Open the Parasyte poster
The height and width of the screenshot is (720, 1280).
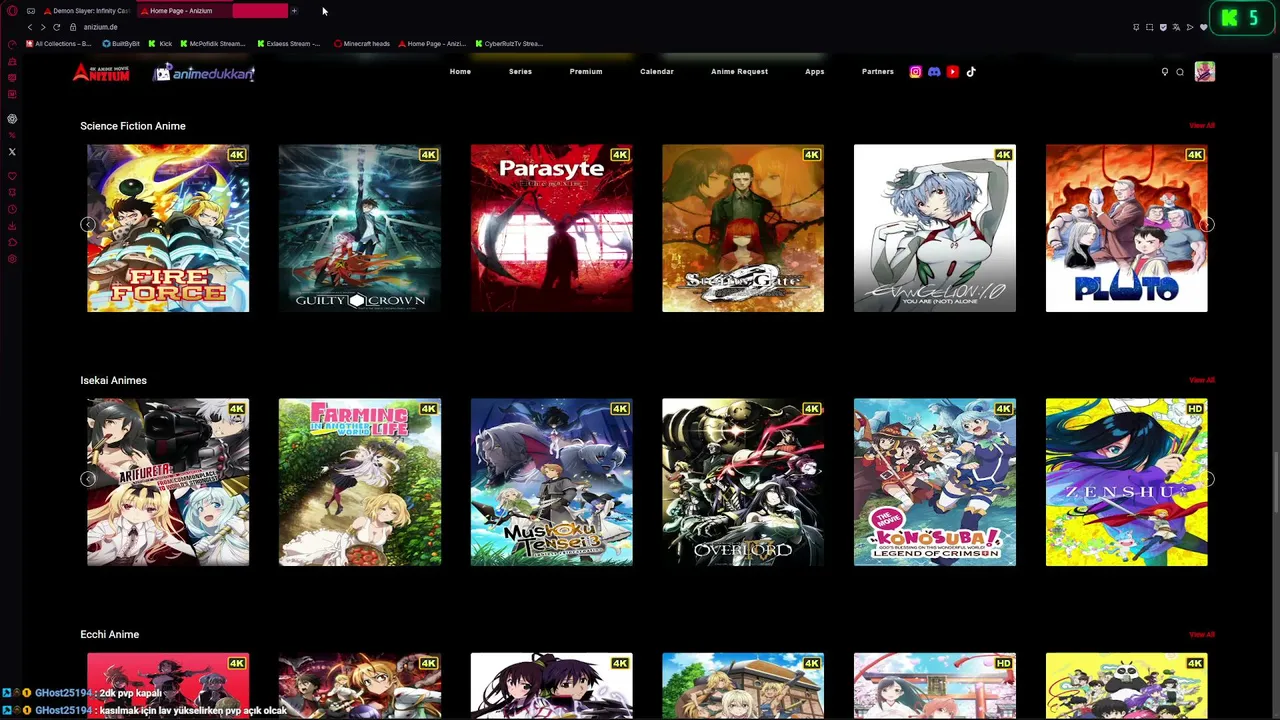point(552,228)
